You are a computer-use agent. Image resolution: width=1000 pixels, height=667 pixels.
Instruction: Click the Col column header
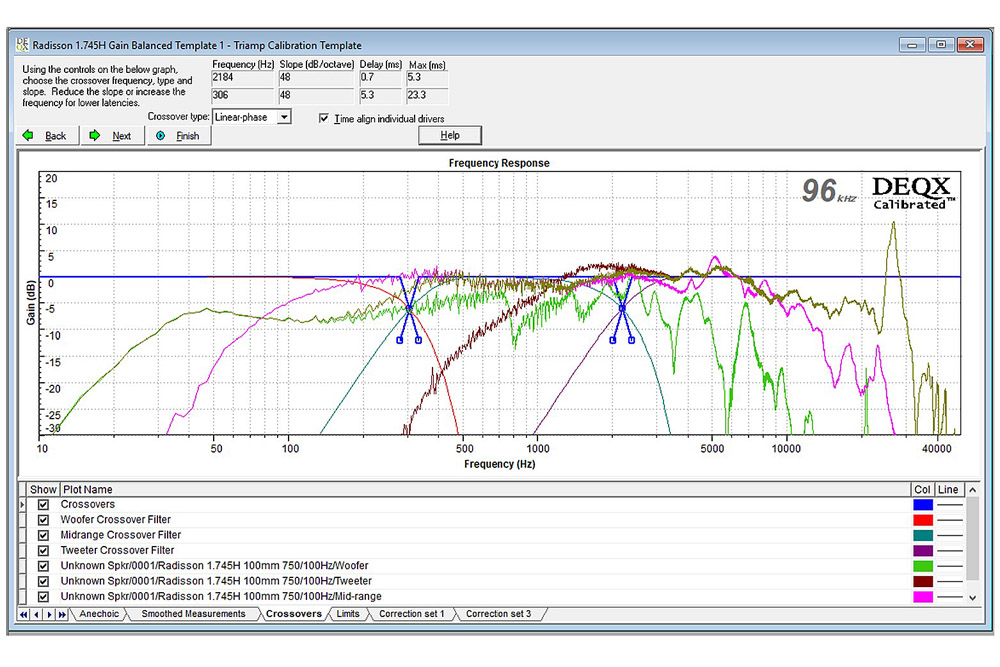click(922, 490)
